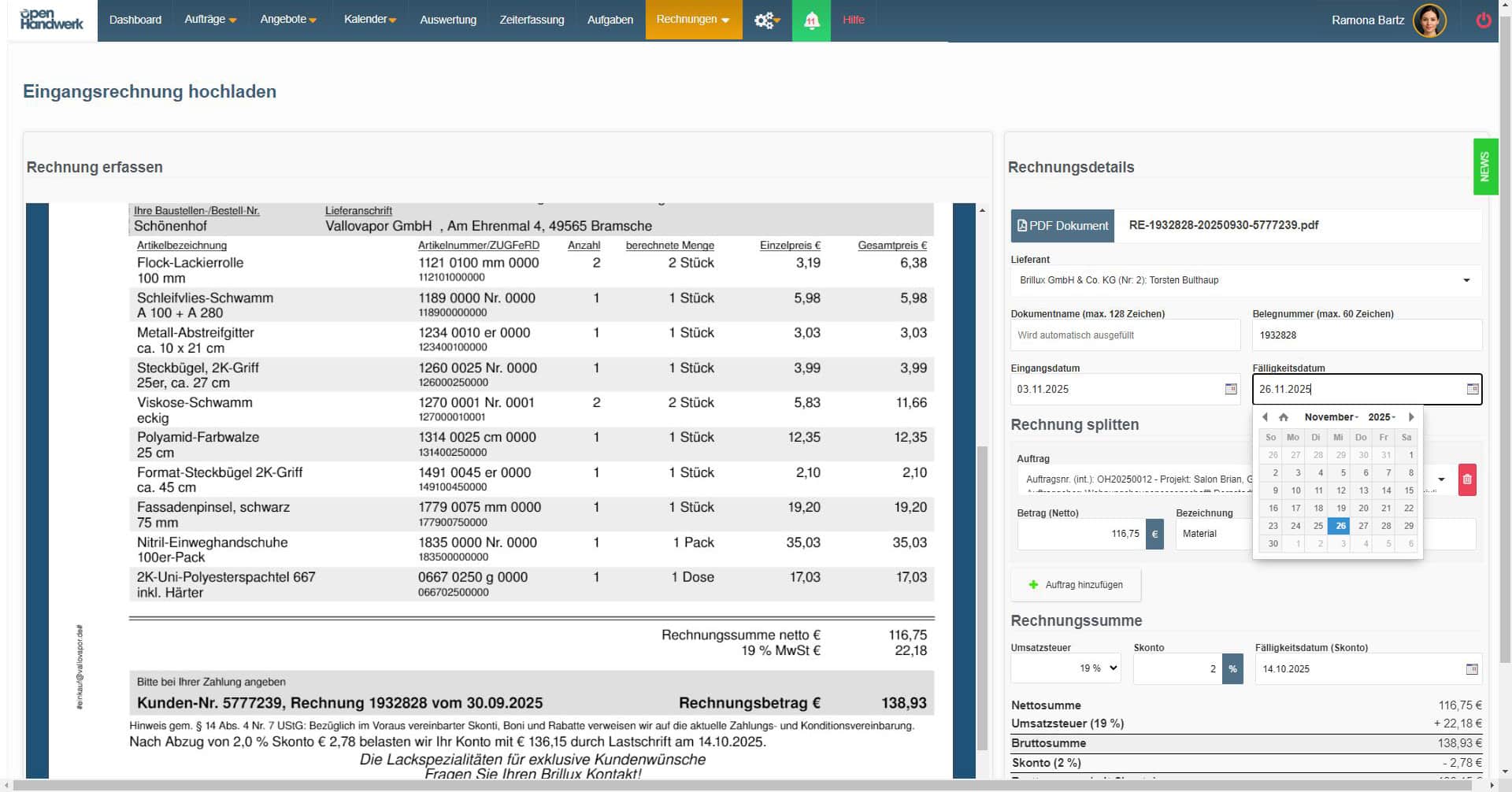Click the Belegnummer input field
The image size is (1512, 792).
click(1366, 335)
